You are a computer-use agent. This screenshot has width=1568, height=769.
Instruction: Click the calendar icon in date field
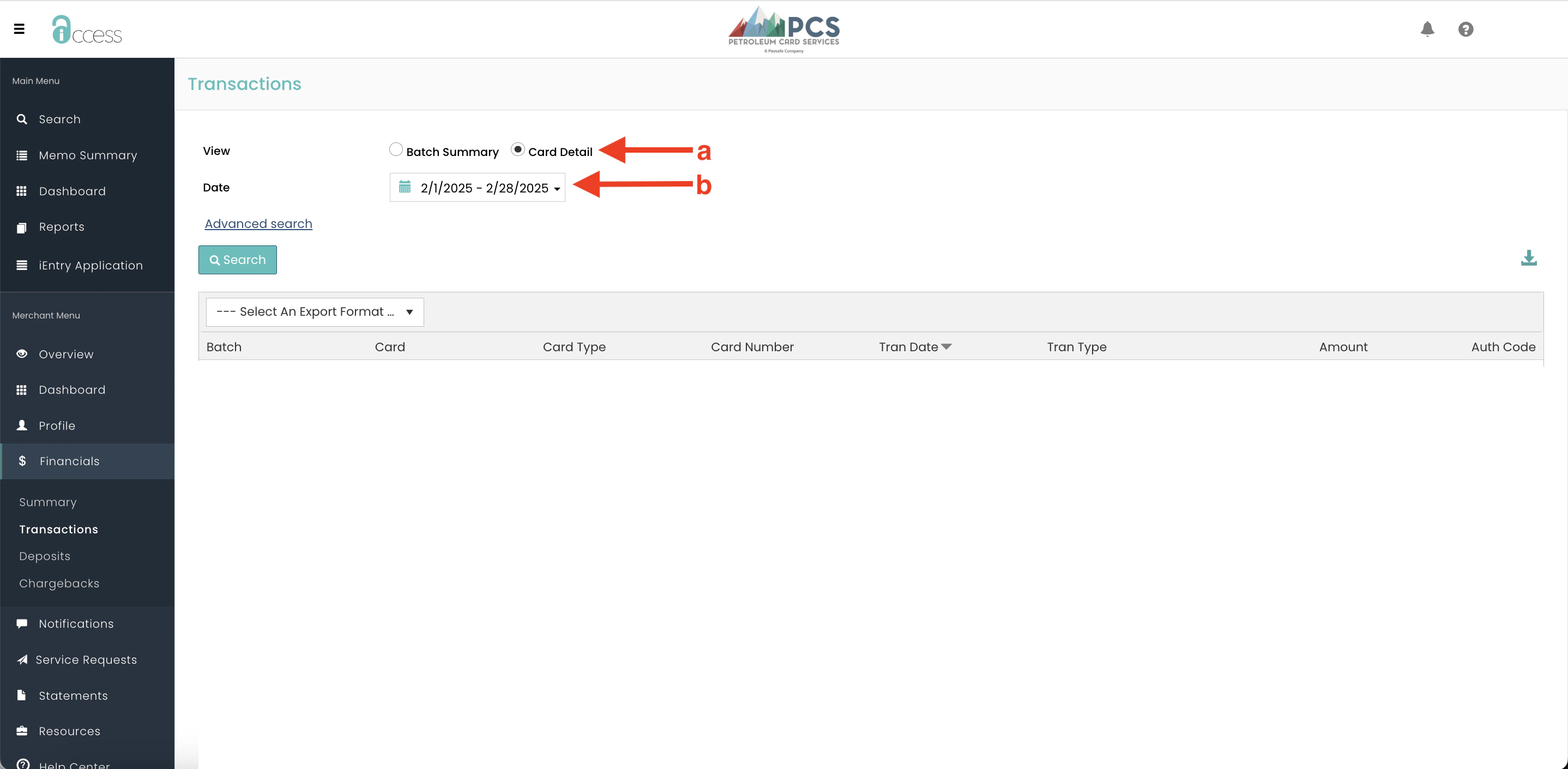[x=405, y=187]
